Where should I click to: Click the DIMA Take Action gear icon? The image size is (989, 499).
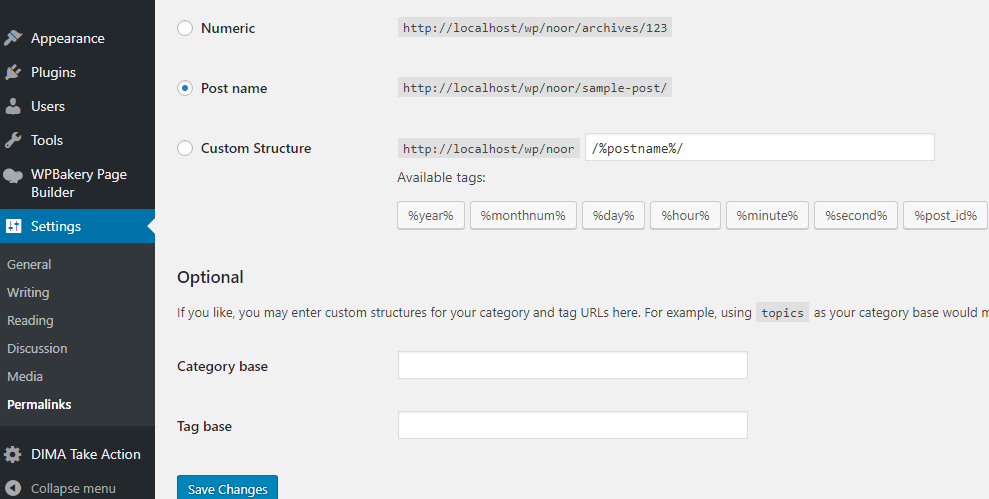(13, 454)
